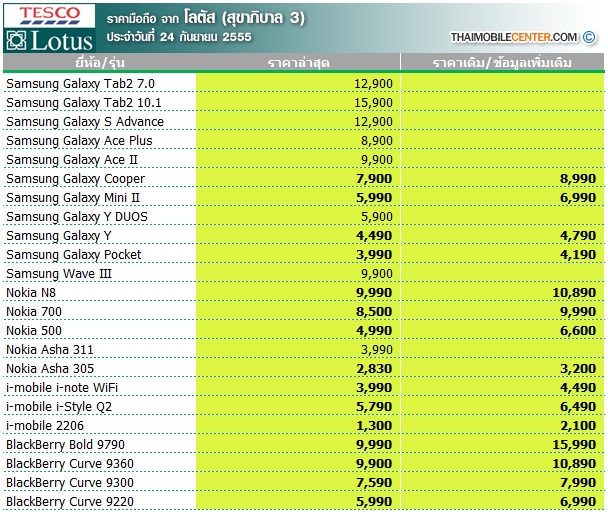This screenshot has width=608, height=516.
Task: Select Samsung Wave III
Action: 59,274
